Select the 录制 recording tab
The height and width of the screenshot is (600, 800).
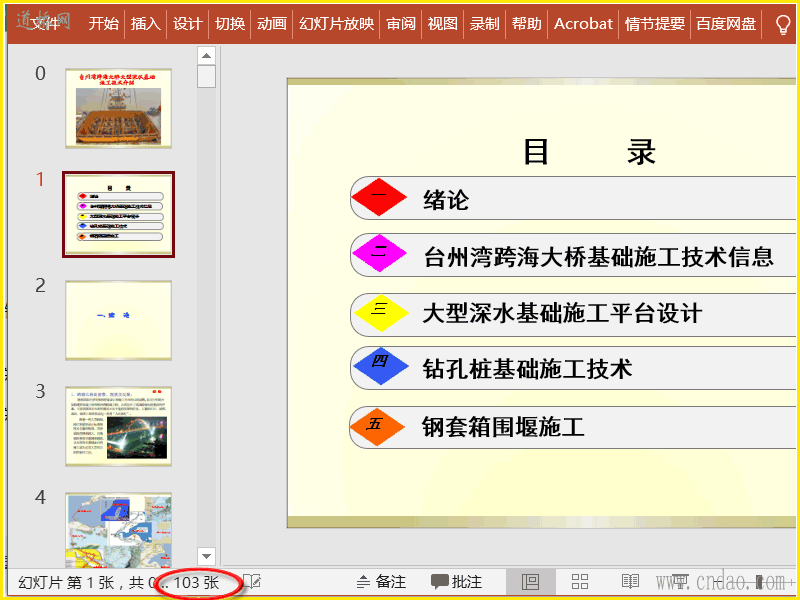(x=485, y=23)
